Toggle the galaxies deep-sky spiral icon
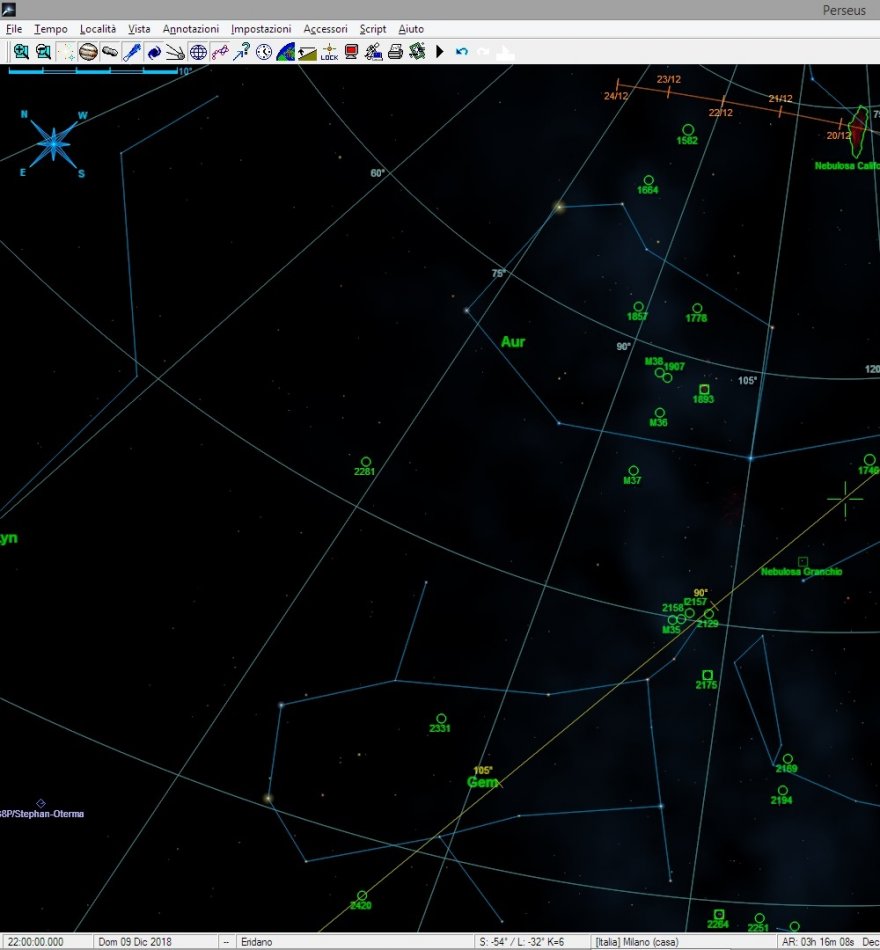Viewport: 880px width, 950px height. tap(154, 52)
